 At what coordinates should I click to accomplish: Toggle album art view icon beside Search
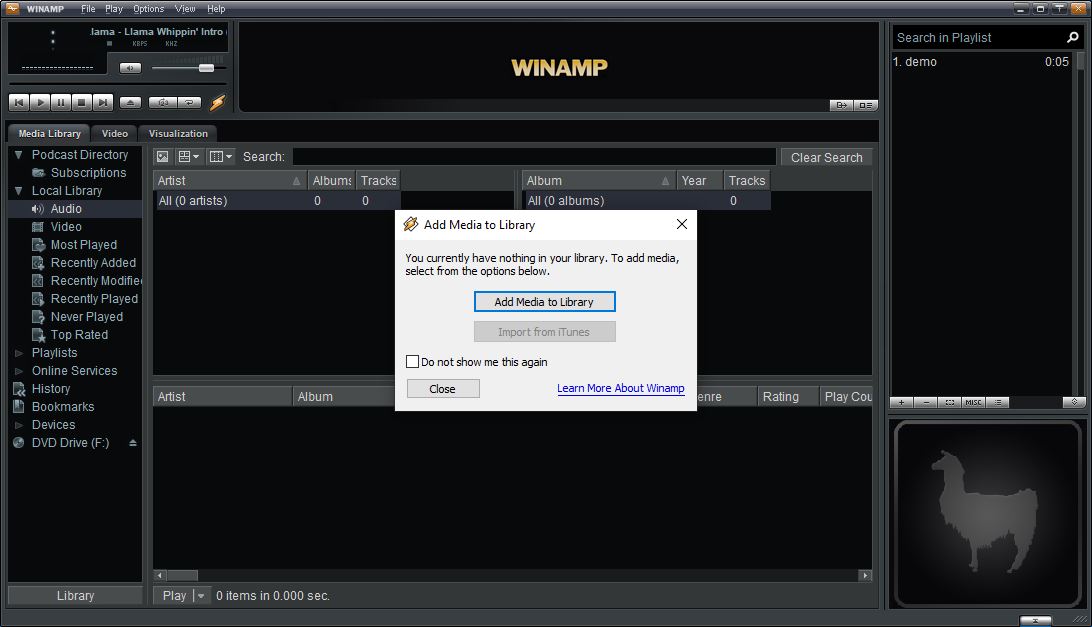[162, 157]
